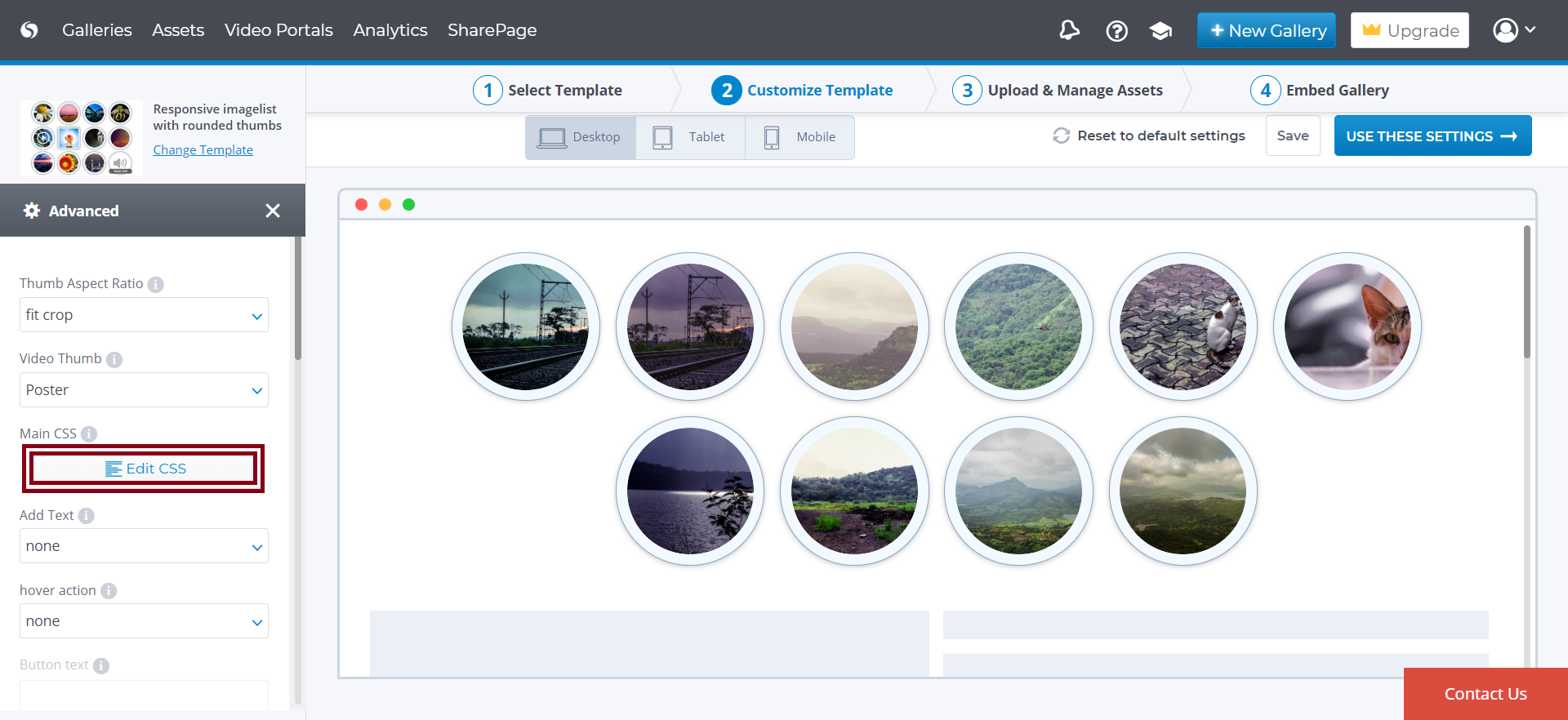Go to Upload & Manage Assets step
Screen dimensions: 1568x720
pyautogui.click(x=1058, y=91)
